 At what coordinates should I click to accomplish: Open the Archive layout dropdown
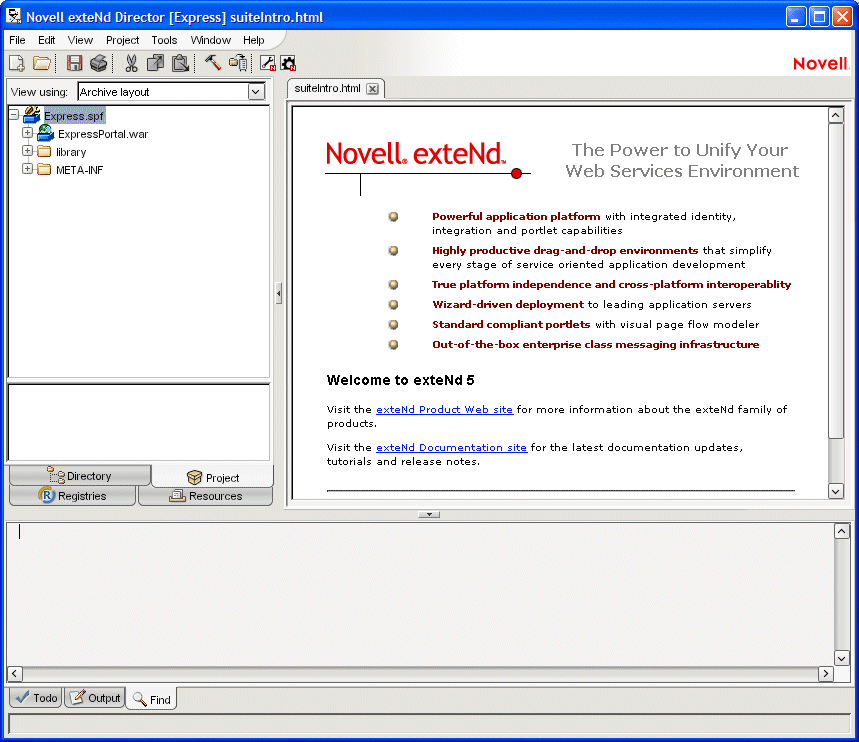coord(256,92)
